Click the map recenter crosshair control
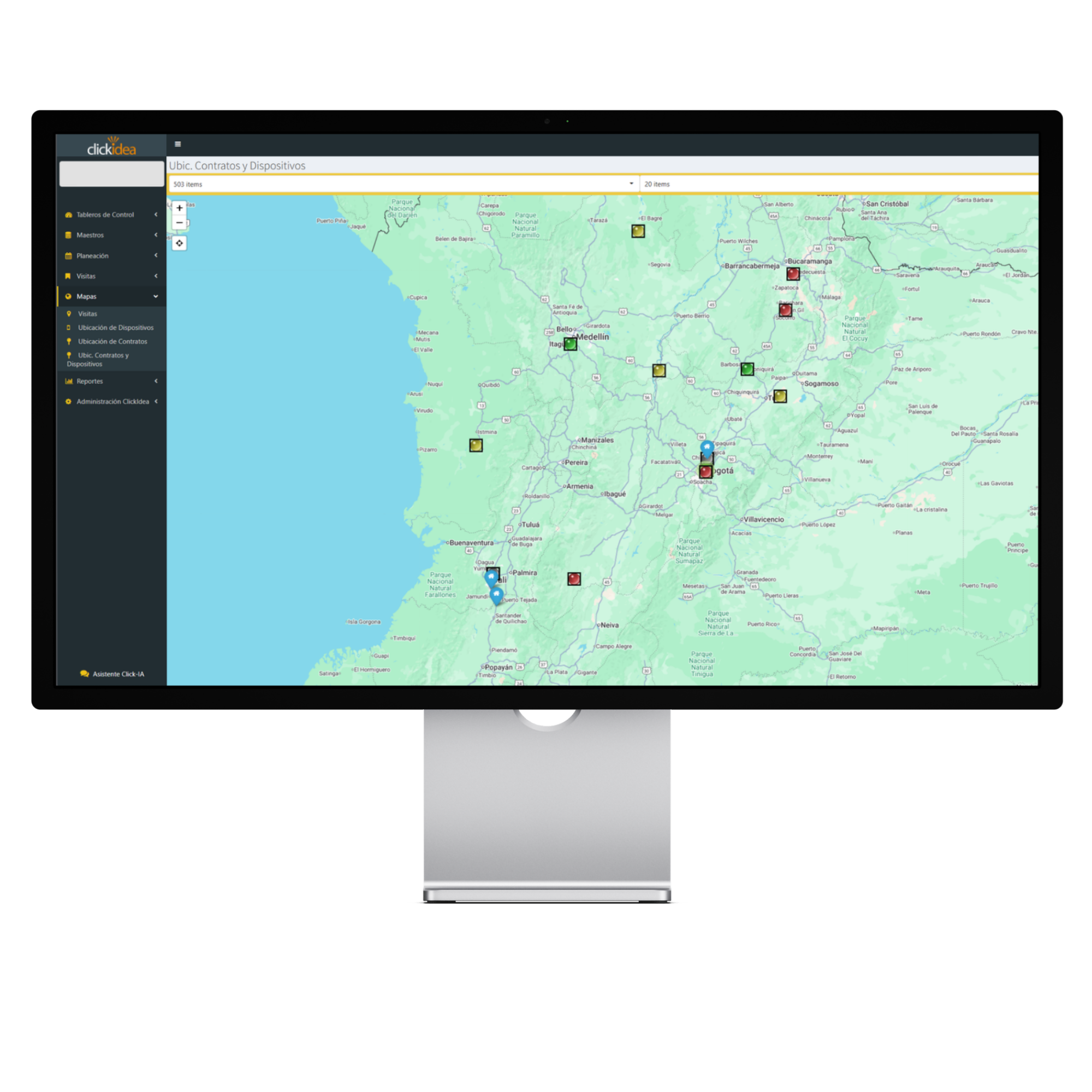This screenshot has height=1092, width=1092. tap(179, 243)
